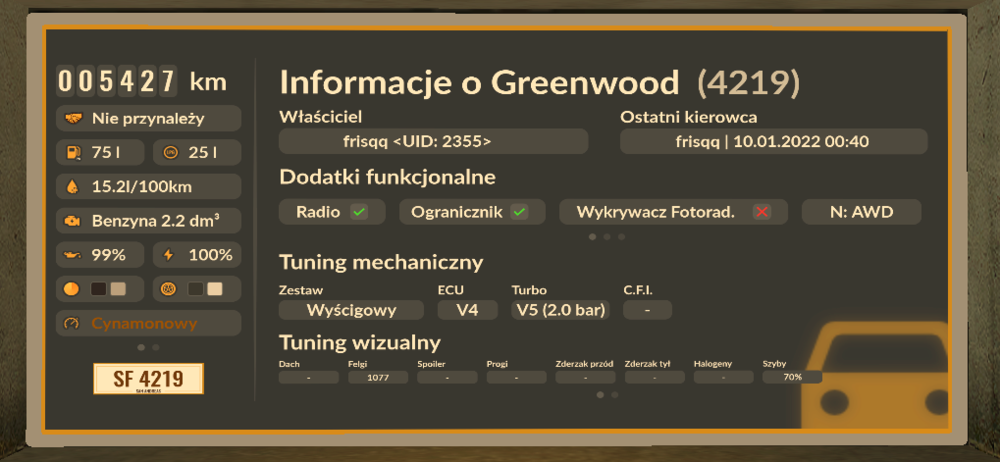Click the last driver field frisqq 10.01.2022
The height and width of the screenshot is (462, 1000).
coord(774,141)
